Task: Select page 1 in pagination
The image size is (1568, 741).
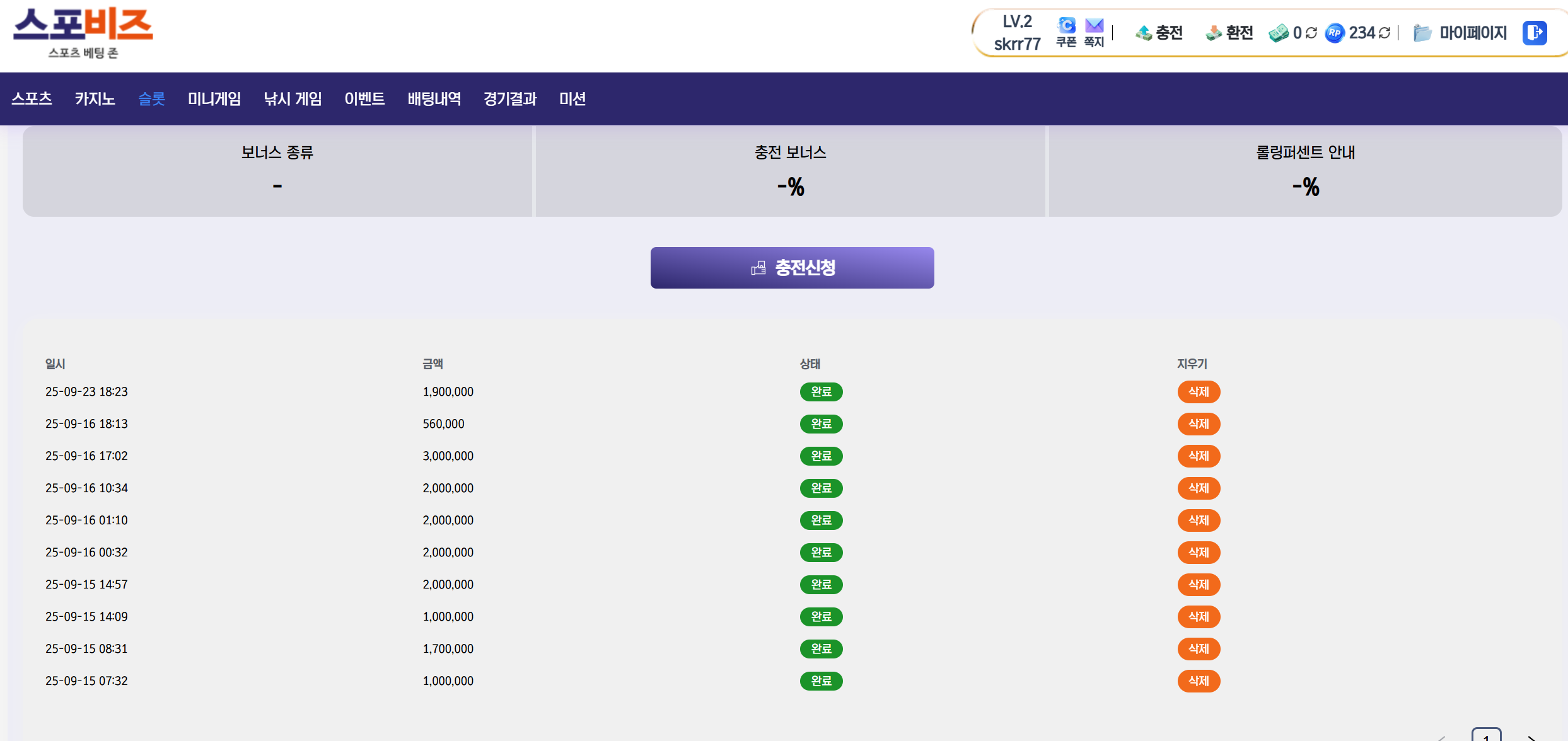Action: pos(1486,736)
